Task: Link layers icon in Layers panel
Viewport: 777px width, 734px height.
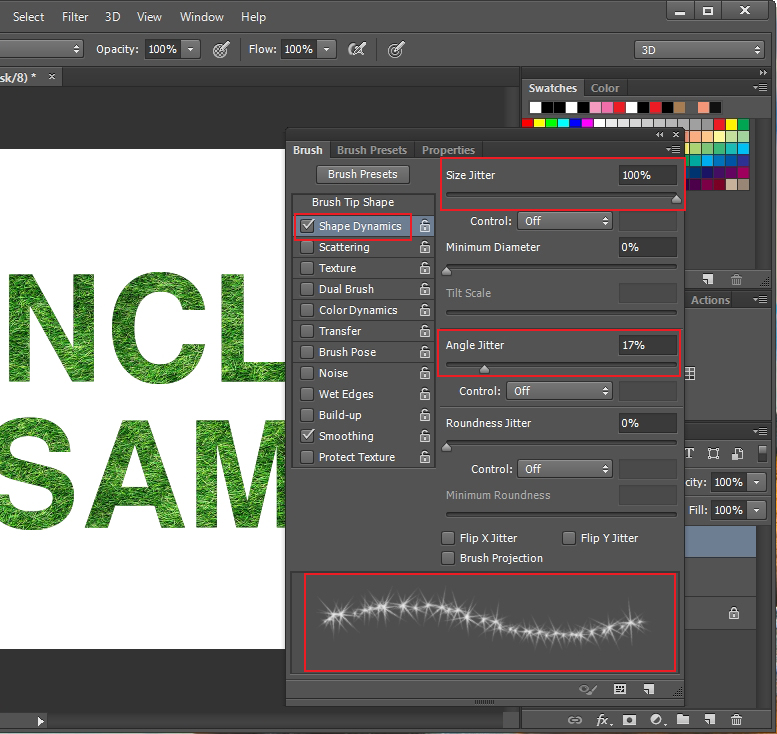Action: click(575, 720)
